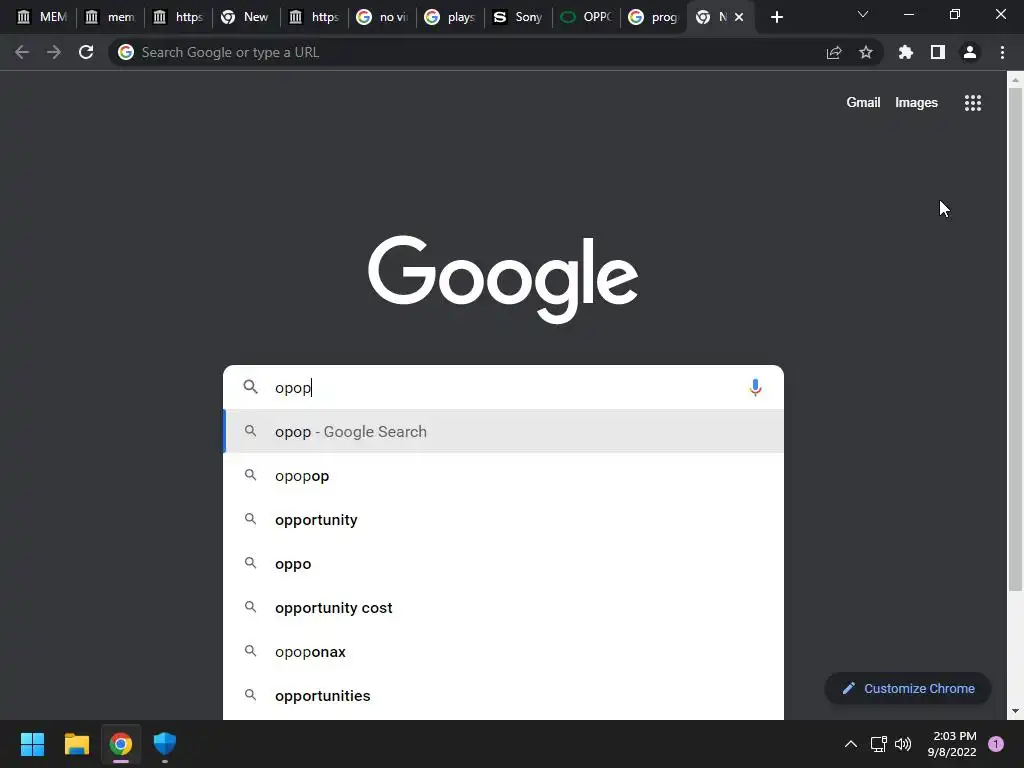1024x768 pixels.
Task: Open the Chrome profile avatar
Action: click(x=970, y=52)
